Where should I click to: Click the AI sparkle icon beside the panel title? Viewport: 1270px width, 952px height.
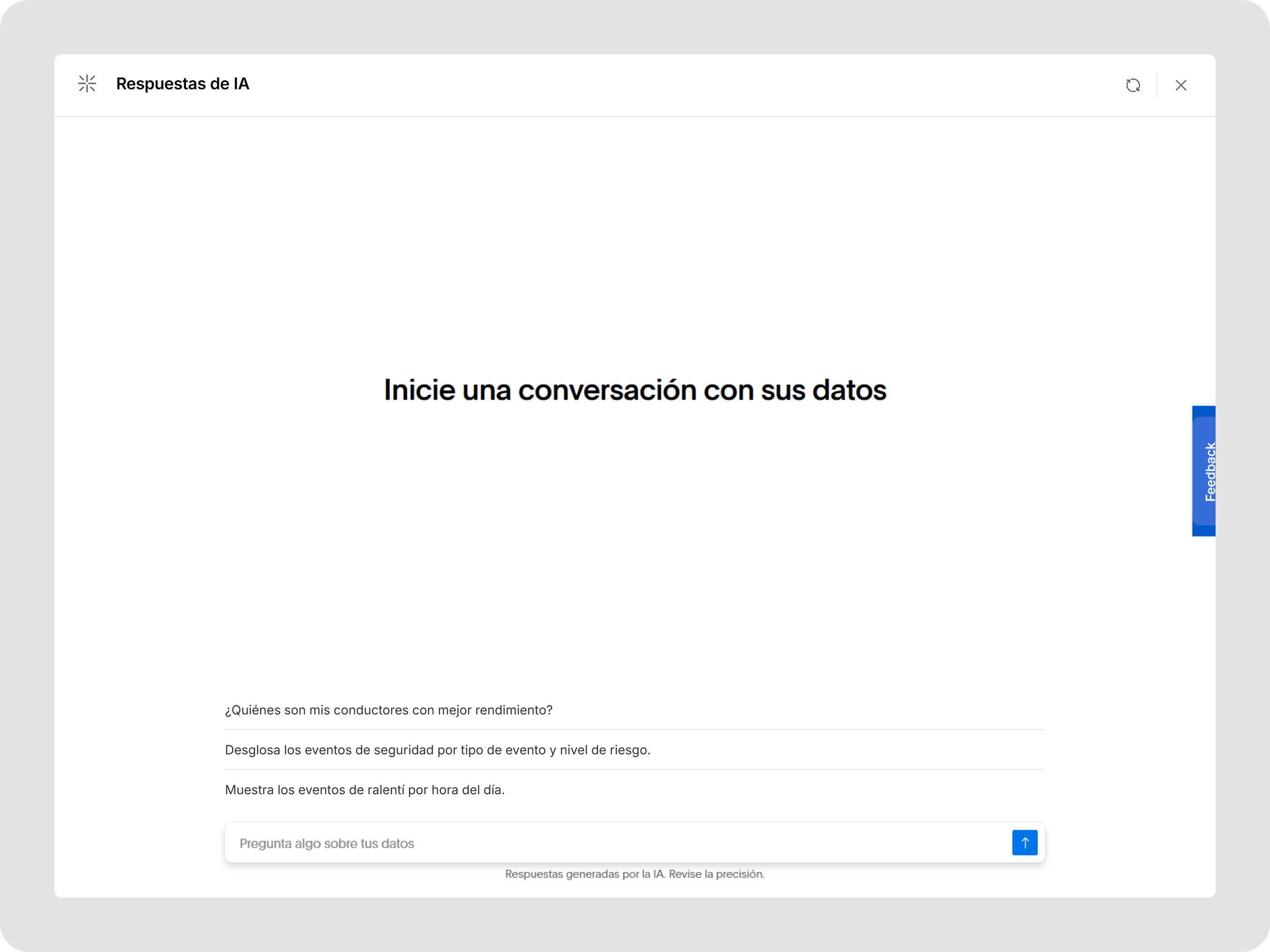(x=87, y=84)
